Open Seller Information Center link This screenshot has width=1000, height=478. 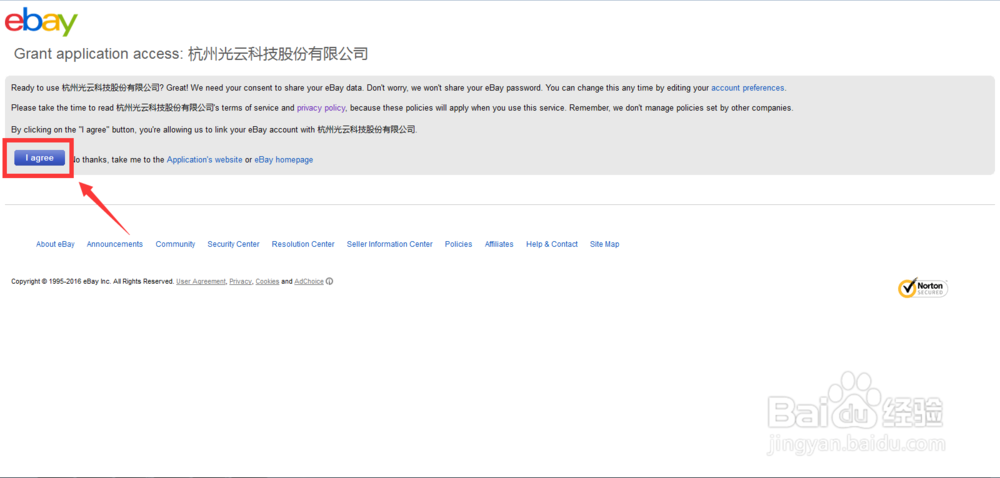pyautogui.click(x=390, y=244)
